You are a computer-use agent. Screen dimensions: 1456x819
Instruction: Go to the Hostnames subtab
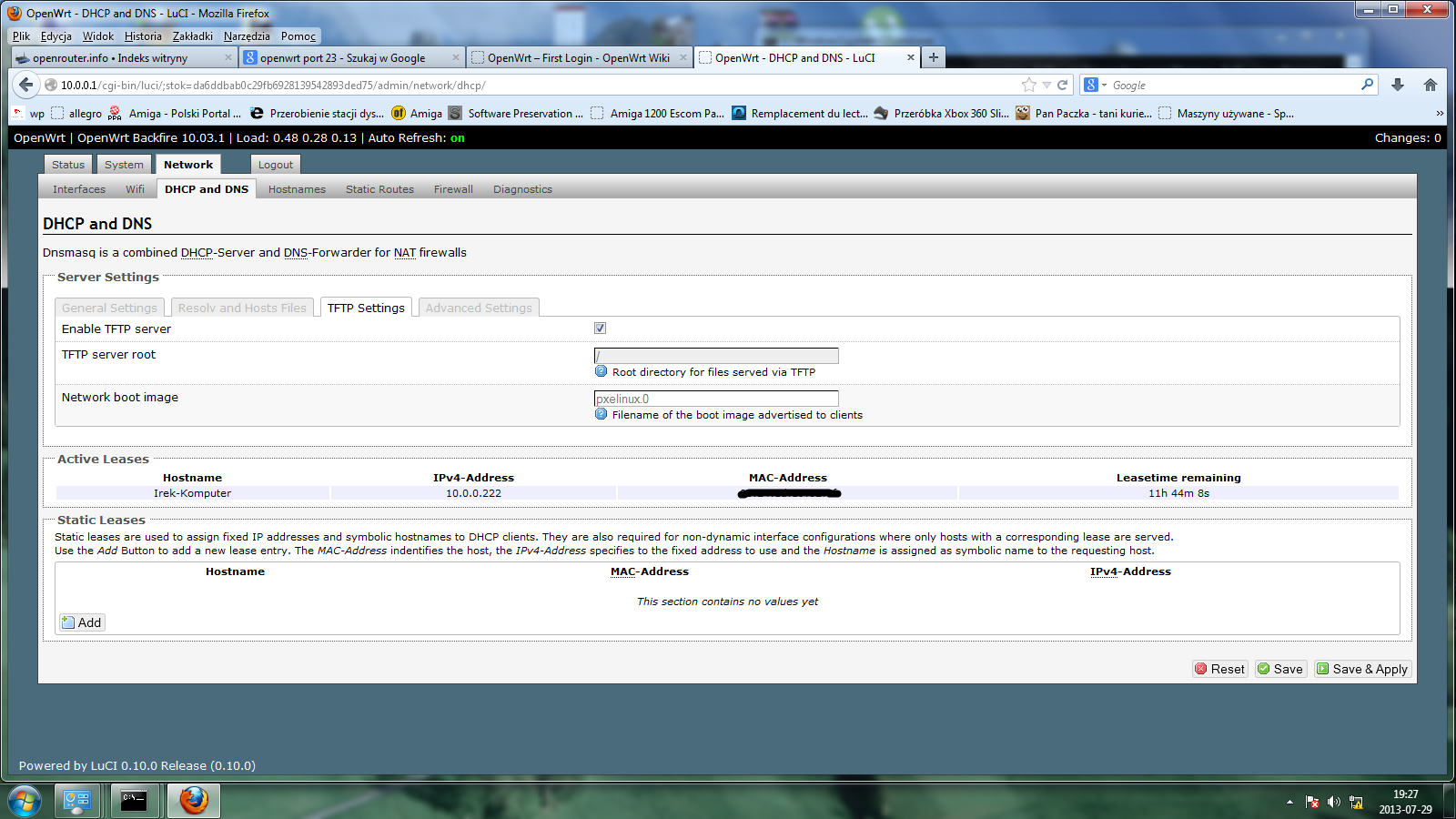coord(297,189)
